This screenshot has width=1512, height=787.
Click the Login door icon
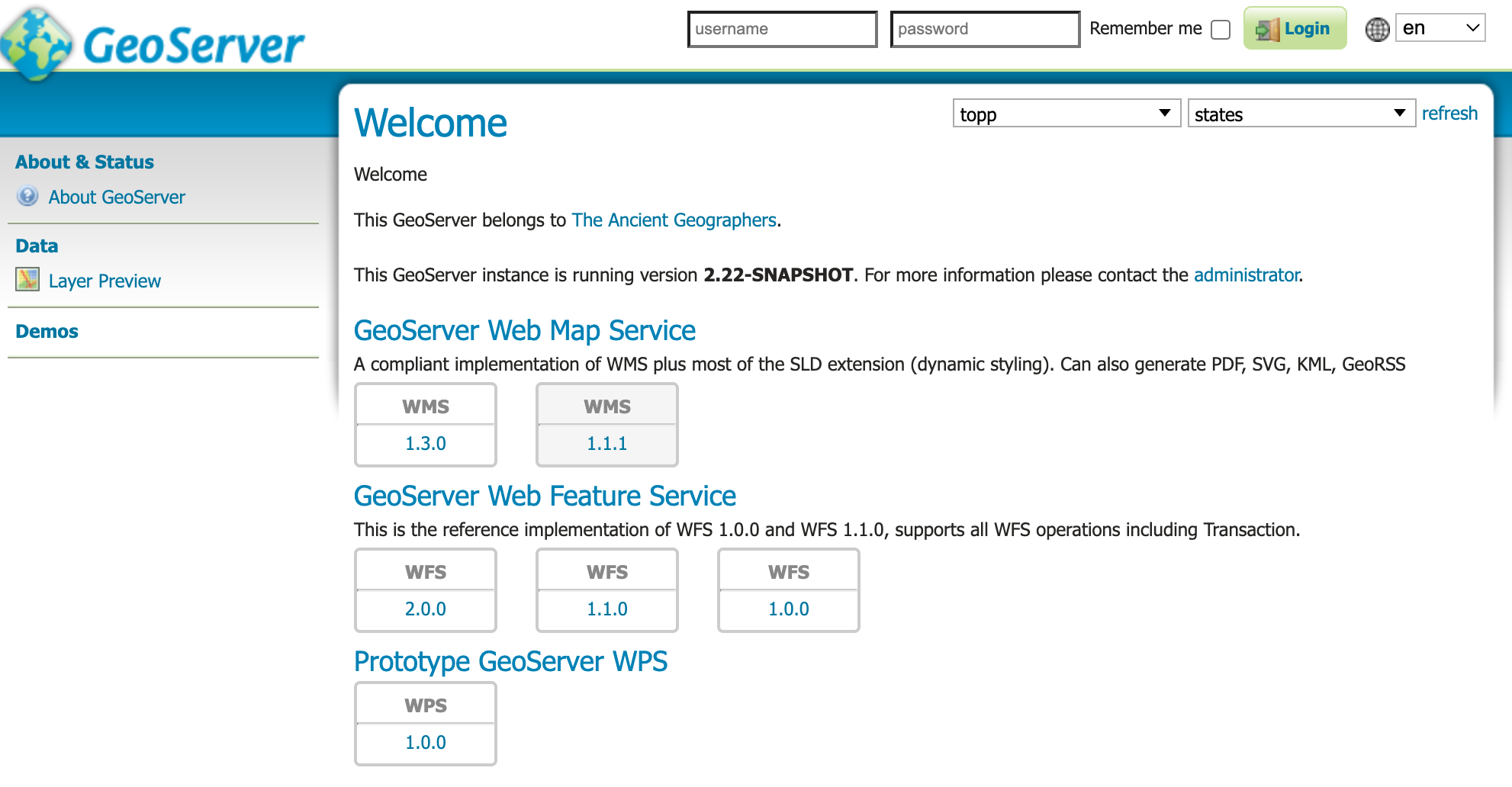point(1267,30)
